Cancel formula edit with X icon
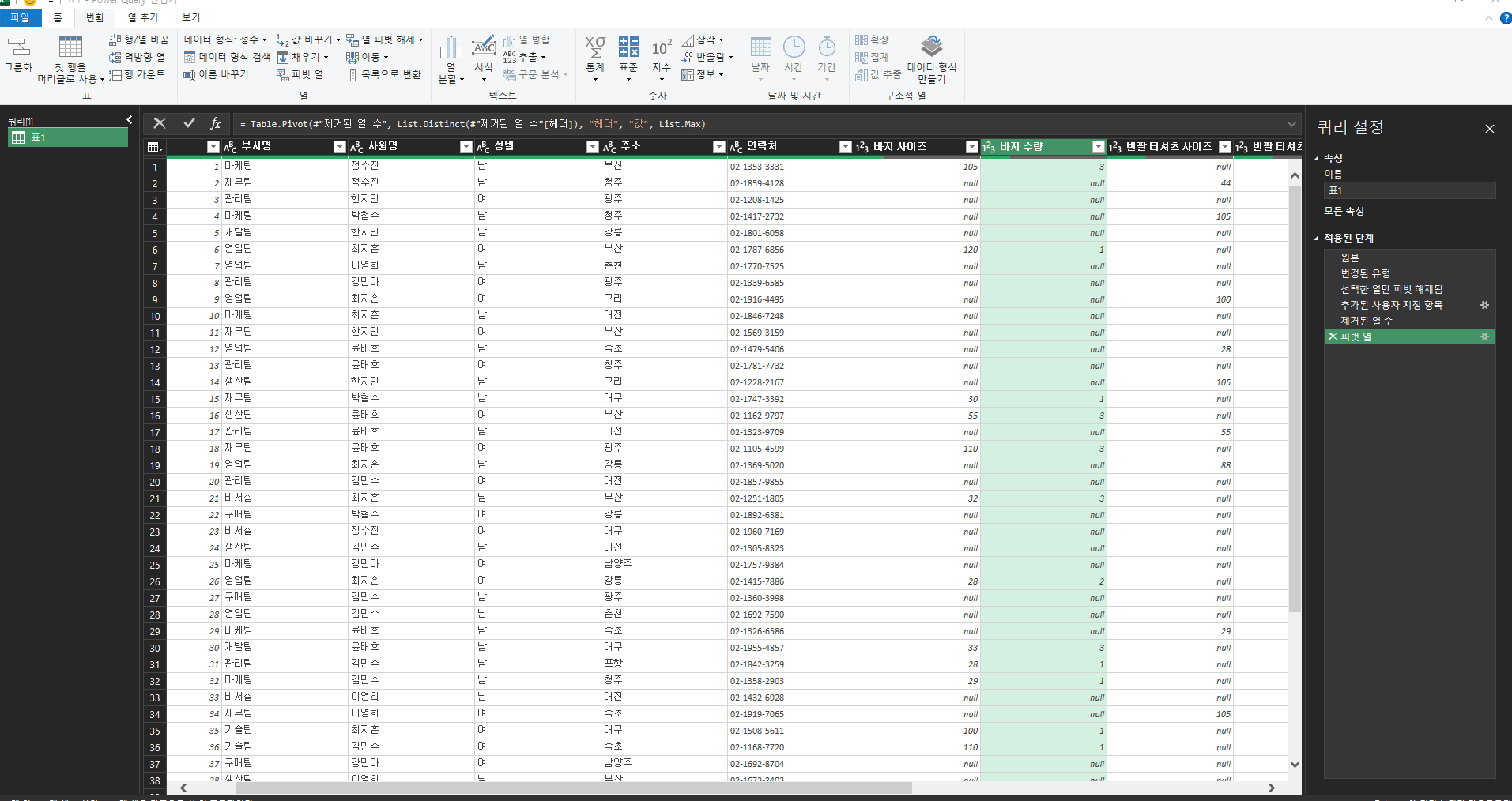The image size is (1512, 801). pyautogui.click(x=160, y=123)
